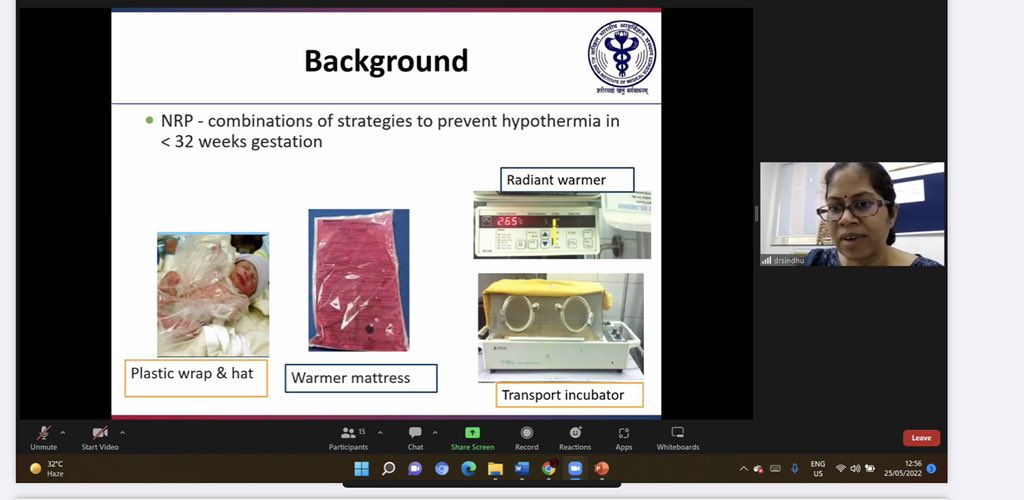Click the AIIMS logo on the slide
The height and width of the screenshot is (500, 1024).
(x=621, y=57)
